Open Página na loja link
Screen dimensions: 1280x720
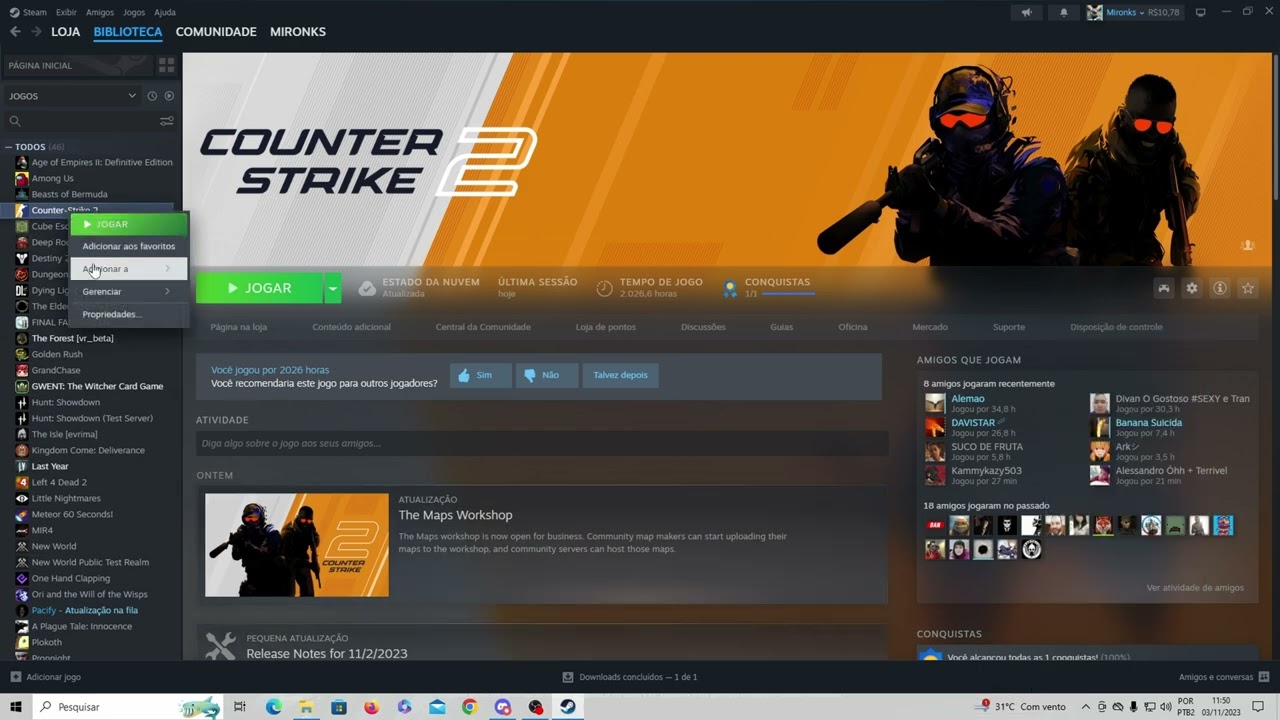(x=238, y=327)
